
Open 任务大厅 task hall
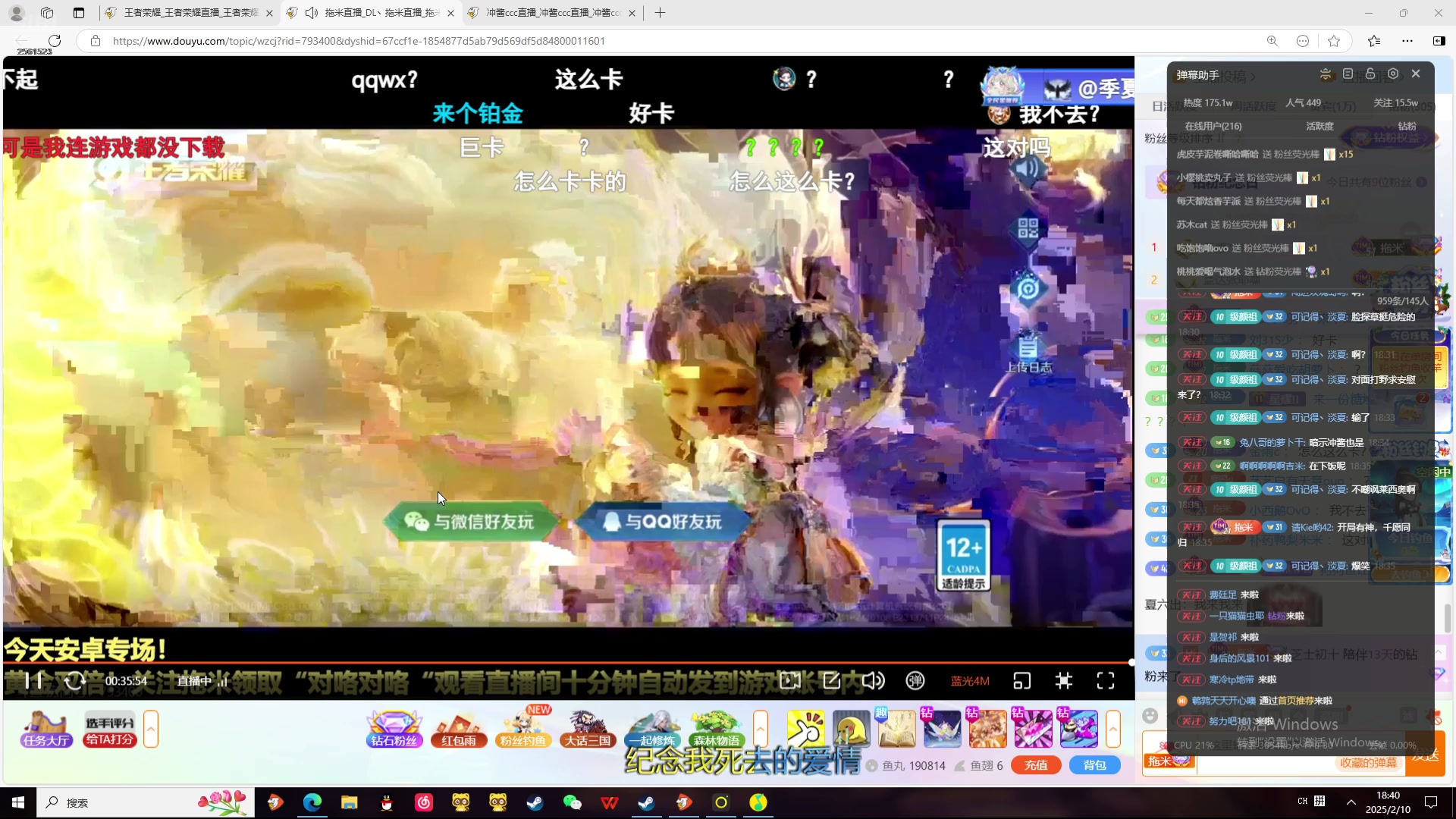coord(46,729)
